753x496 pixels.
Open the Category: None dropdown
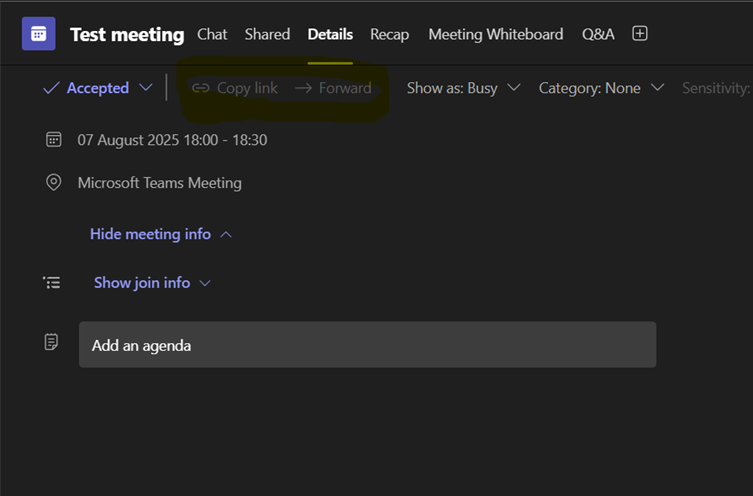(601, 88)
